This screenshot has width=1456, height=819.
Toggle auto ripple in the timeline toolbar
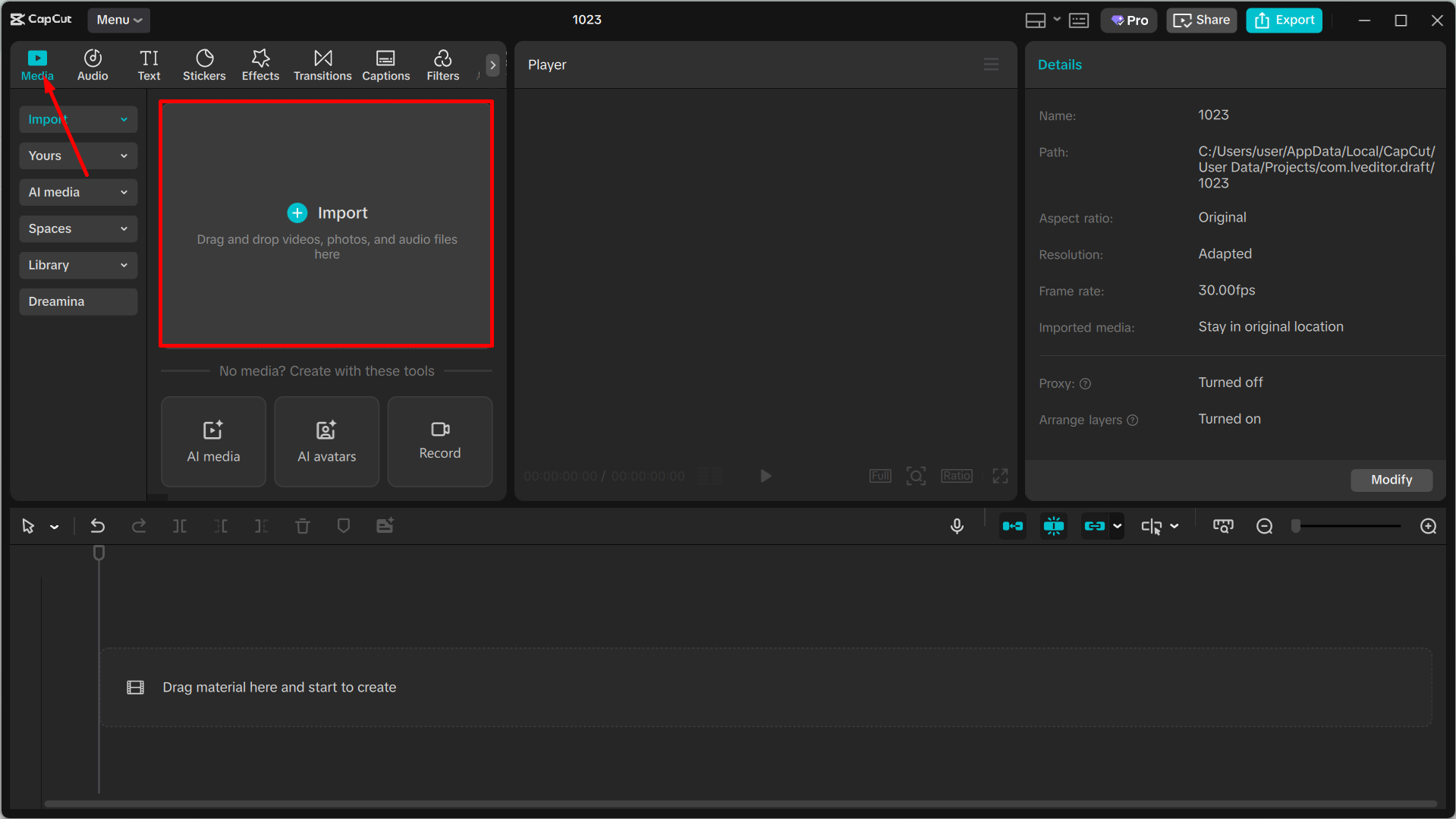(x=1013, y=525)
